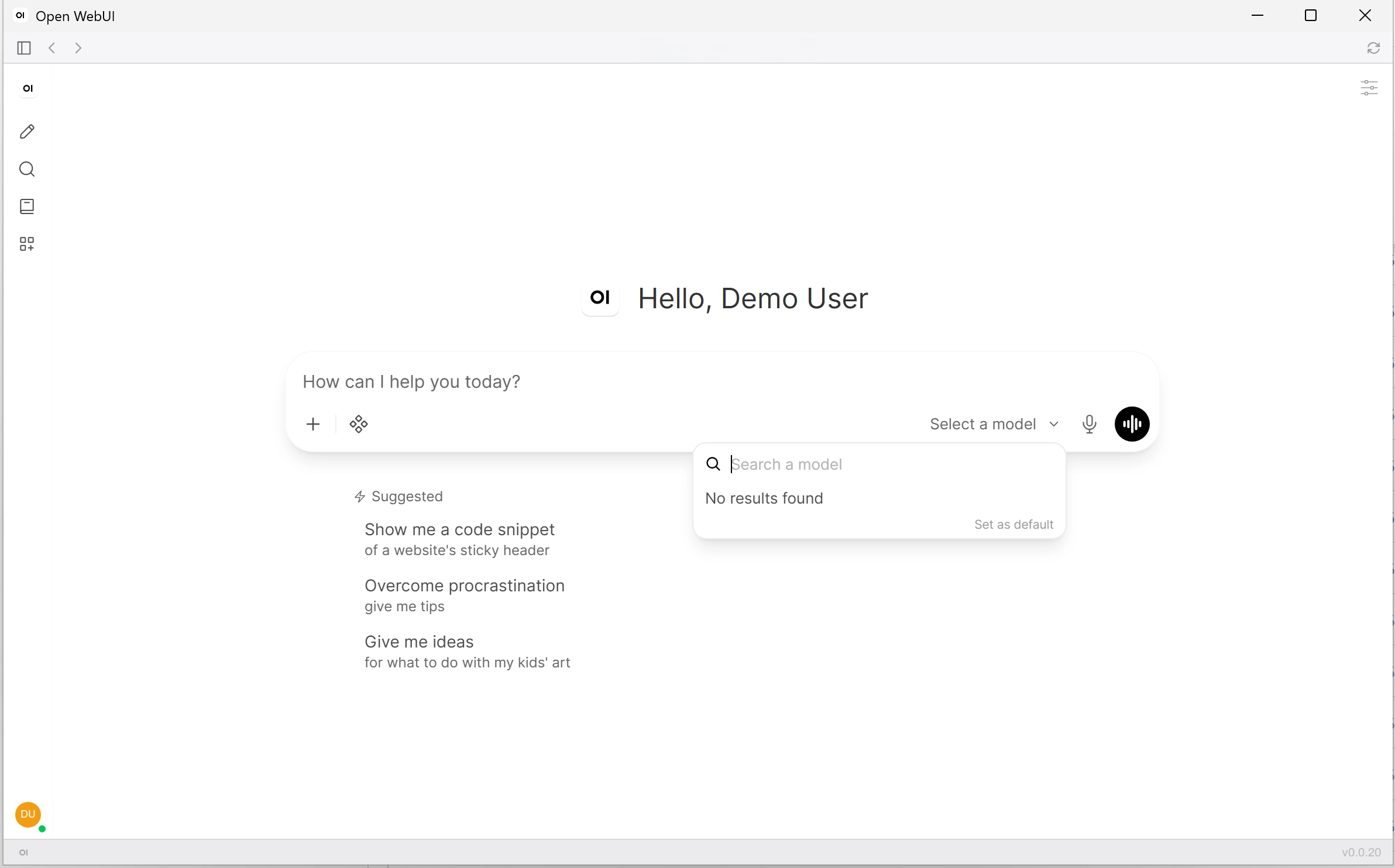
Task: Open chat controls sliders icon
Action: (1369, 88)
